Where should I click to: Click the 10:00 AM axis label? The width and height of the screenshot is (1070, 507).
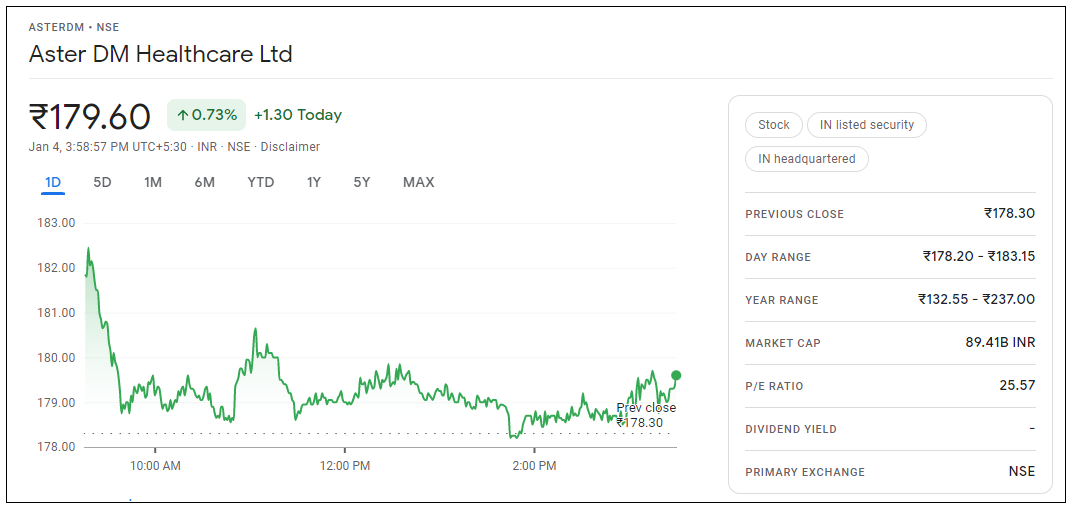(155, 467)
